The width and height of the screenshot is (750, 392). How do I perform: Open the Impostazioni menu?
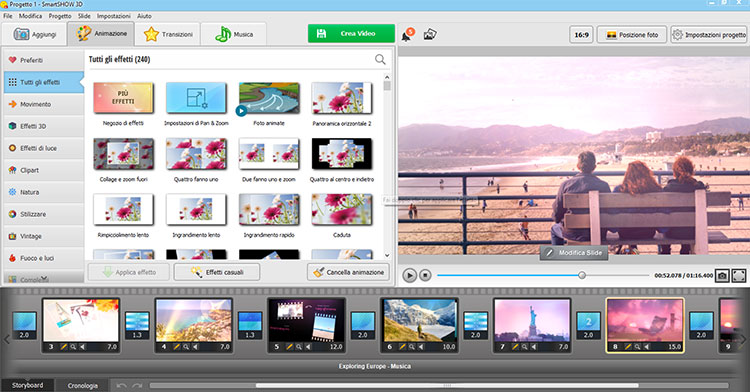tap(113, 16)
